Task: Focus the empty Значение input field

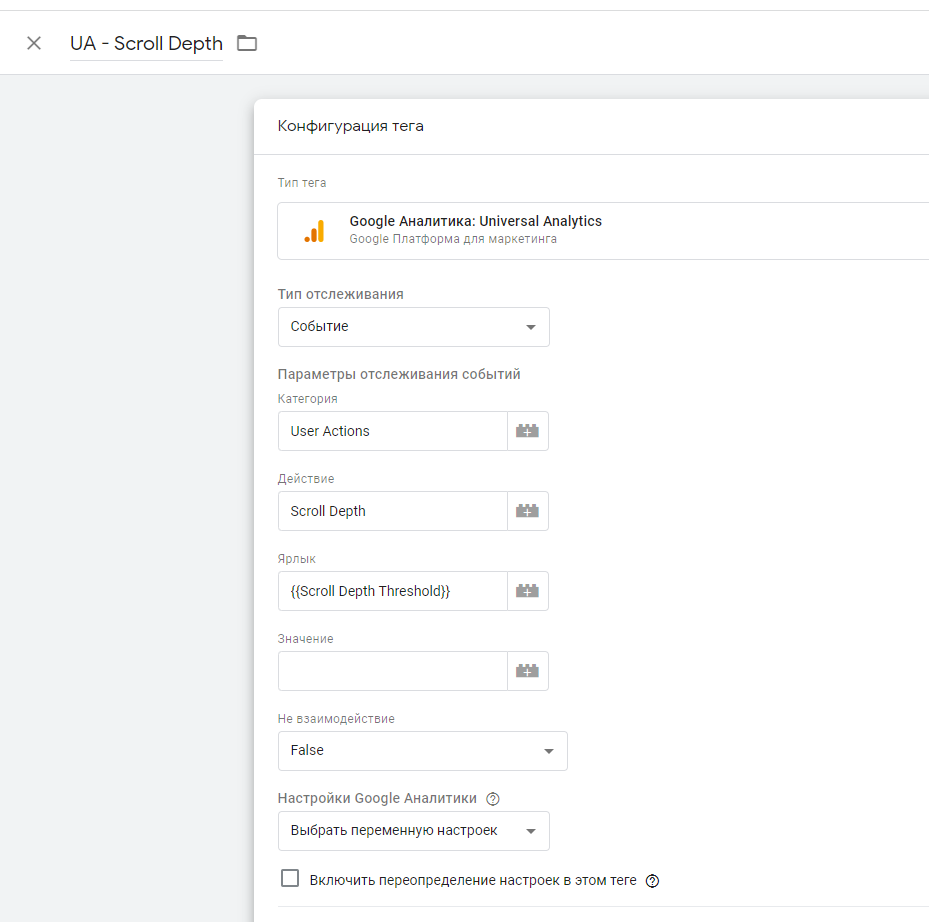Action: pos(392,671)
